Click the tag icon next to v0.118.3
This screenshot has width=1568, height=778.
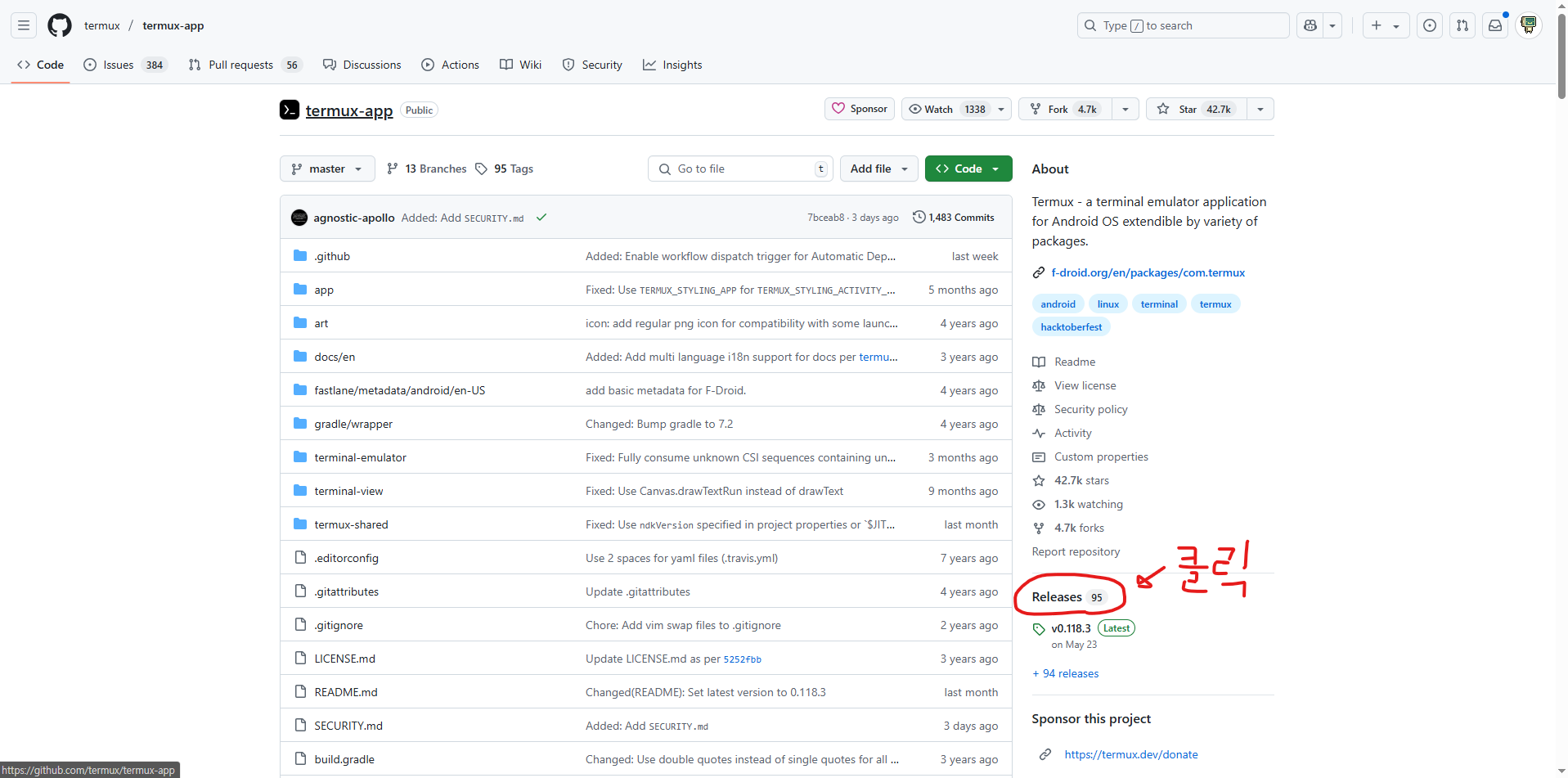[1039, 629]
